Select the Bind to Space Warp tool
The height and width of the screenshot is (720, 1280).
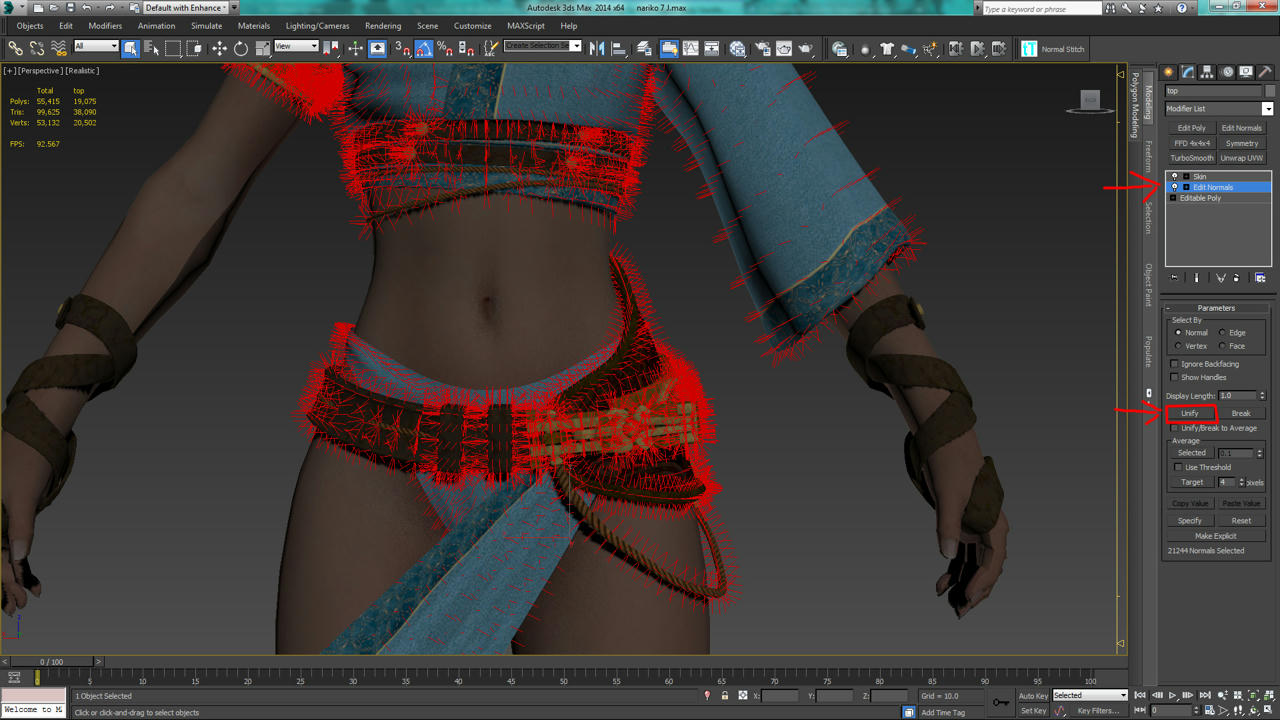click(x=59, y=48)
